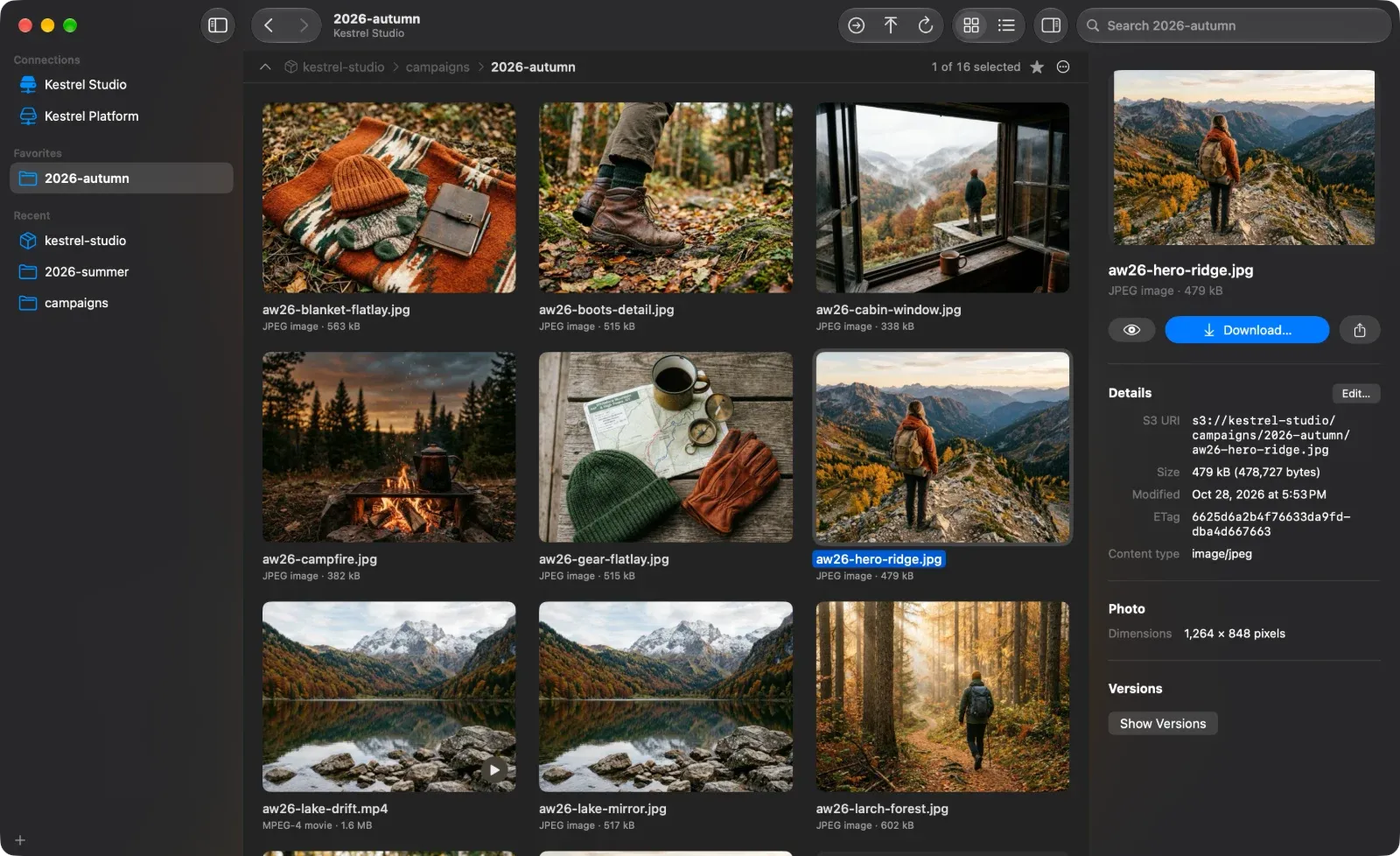The height and width of the screenshot is (856, 1400).
Task: Select the Kestrel Platform connection
Action: [x=122, y=116]
